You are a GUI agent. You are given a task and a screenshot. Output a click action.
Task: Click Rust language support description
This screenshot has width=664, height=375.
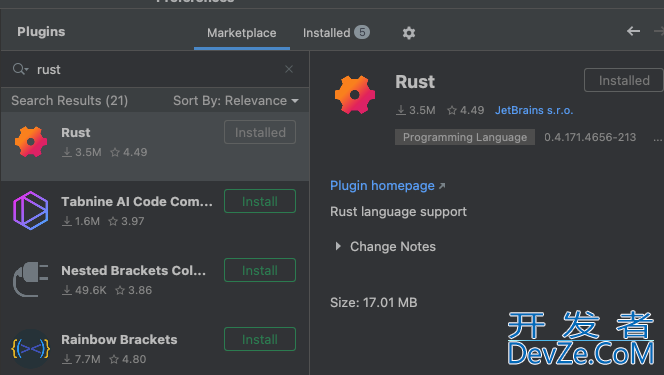(398, 212)
